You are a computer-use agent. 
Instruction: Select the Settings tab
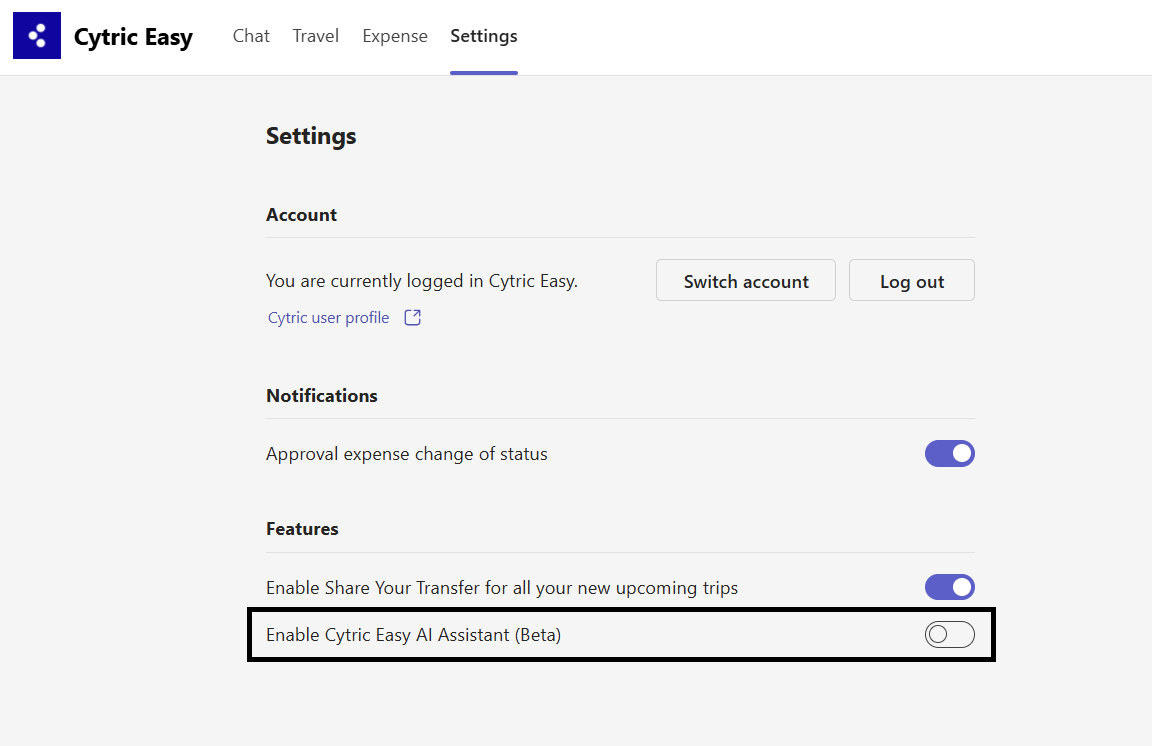click(484, 36)
